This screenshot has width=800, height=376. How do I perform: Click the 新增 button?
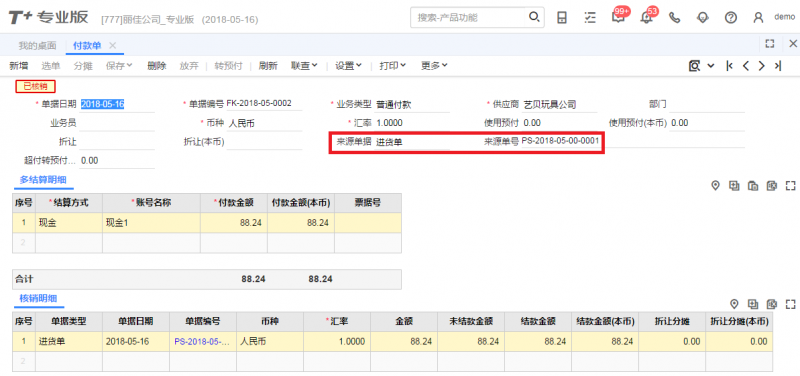coord(19,65)
